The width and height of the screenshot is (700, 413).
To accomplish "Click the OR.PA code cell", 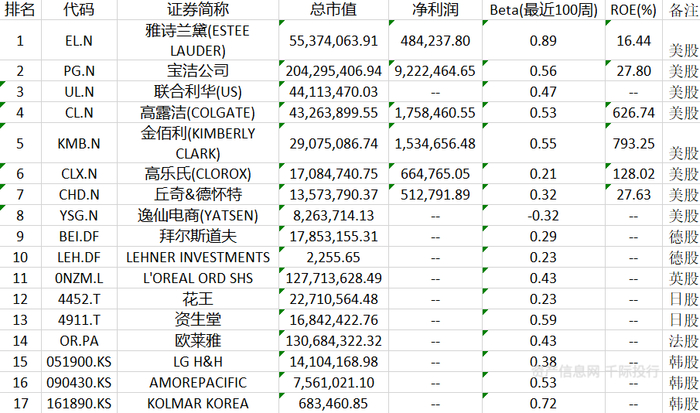I will coord(79,342).
